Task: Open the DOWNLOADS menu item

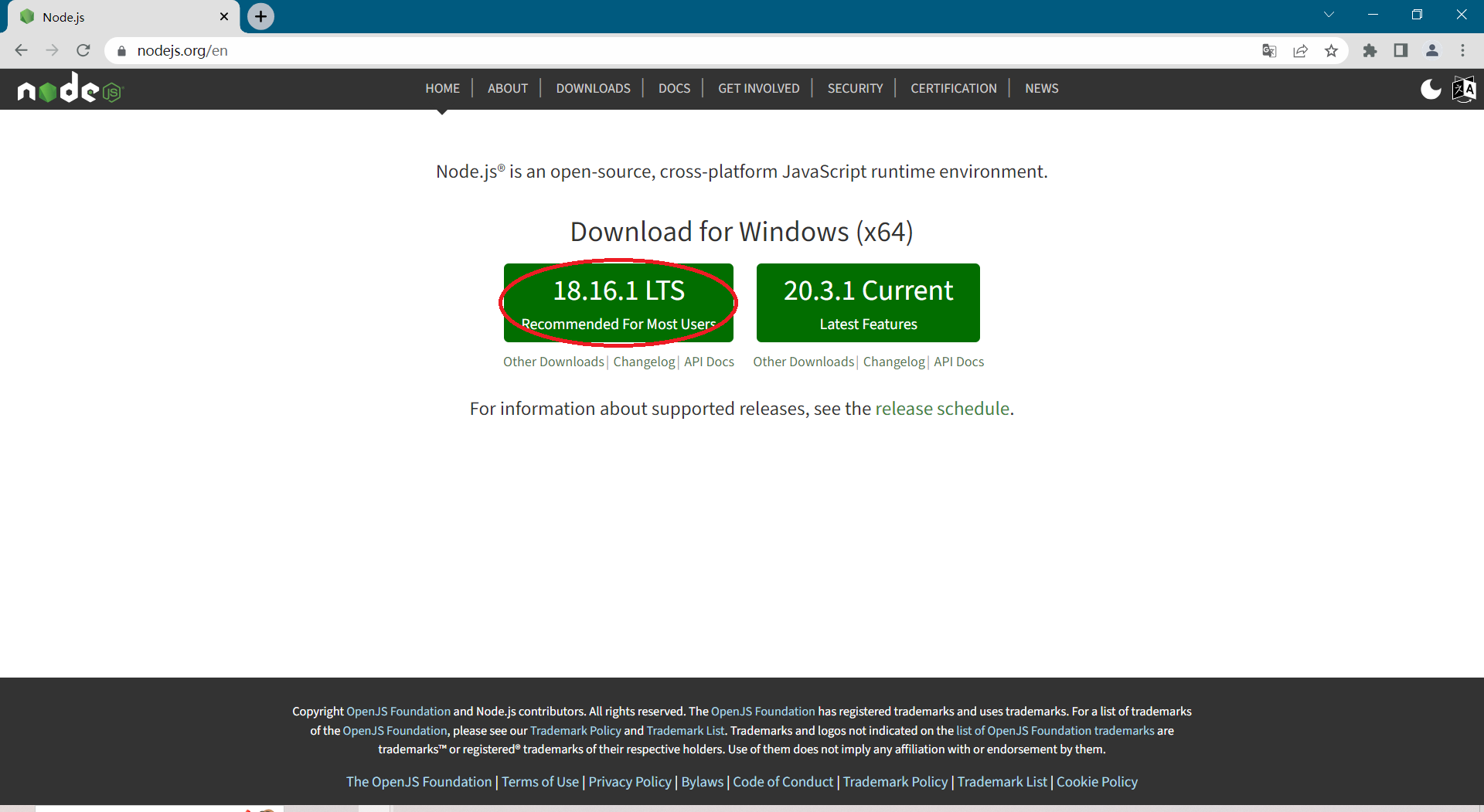Action: point(593,89)
